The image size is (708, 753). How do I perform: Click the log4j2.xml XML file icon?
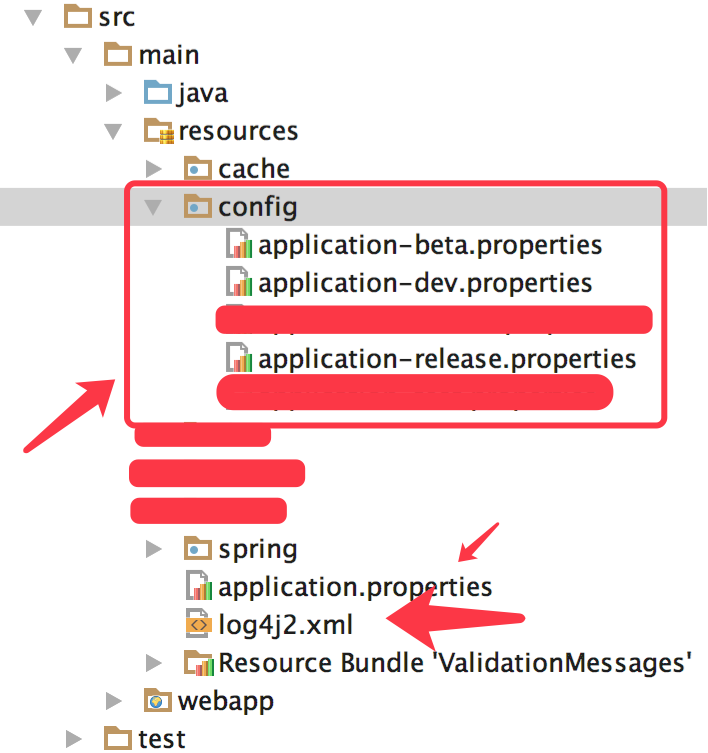tap(198, 624)
